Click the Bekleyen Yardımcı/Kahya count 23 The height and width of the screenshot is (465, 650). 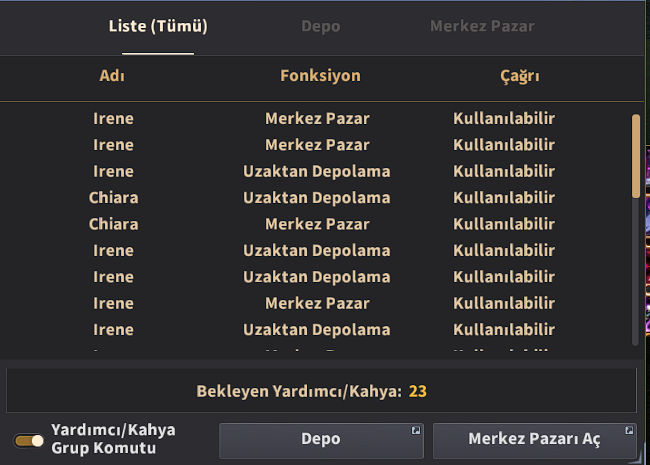tap(417, 391)
